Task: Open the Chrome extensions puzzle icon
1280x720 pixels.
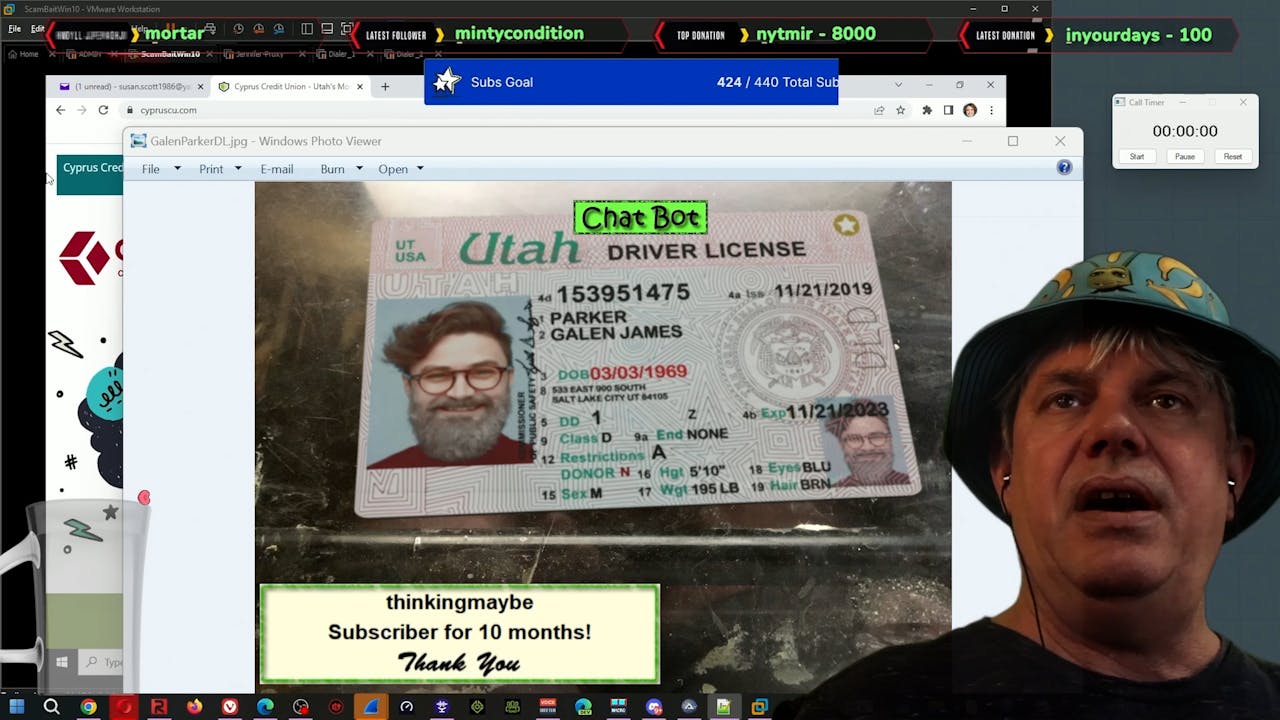Action: (927, 110)
